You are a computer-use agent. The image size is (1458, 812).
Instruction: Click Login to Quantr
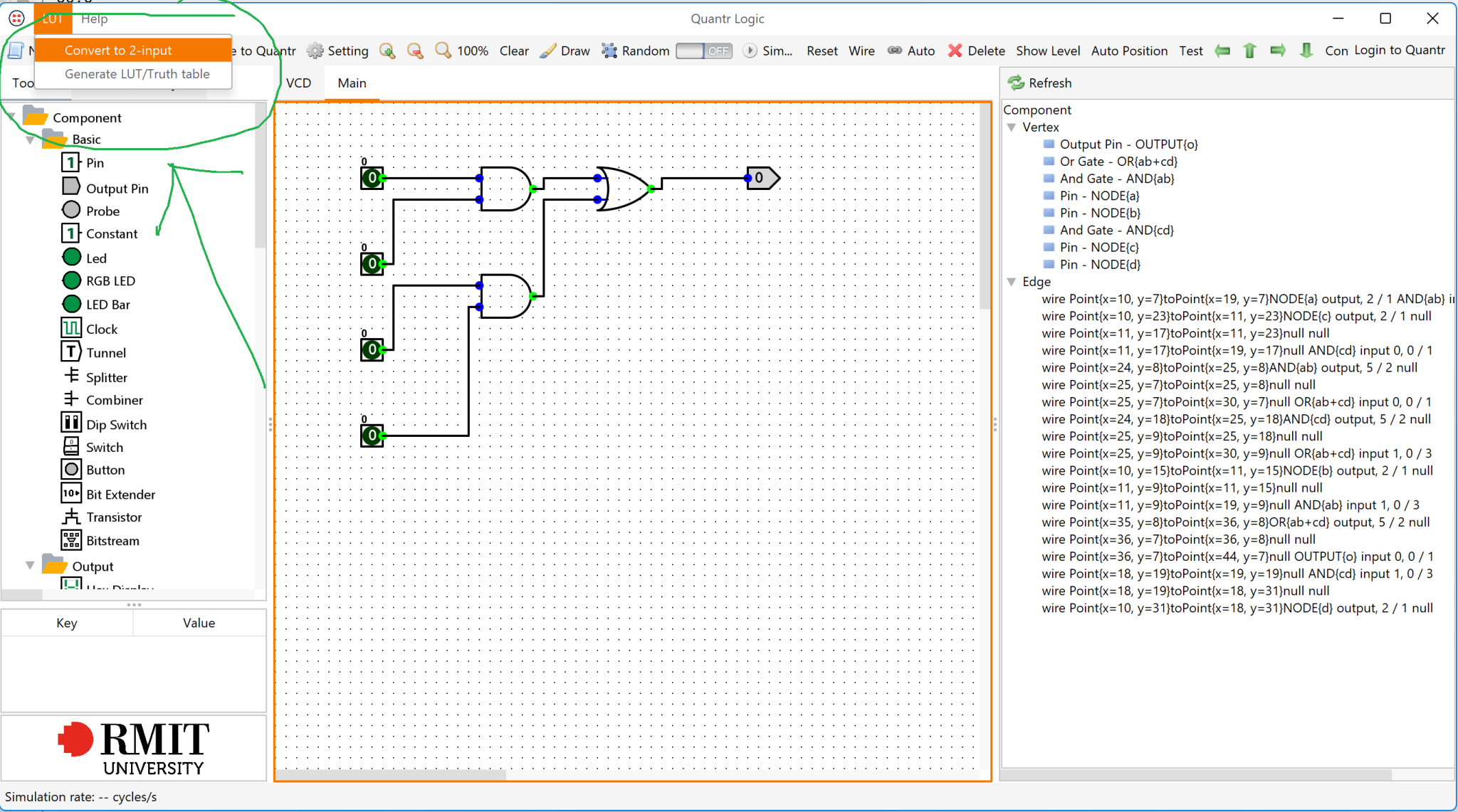tap(1399, 51)
